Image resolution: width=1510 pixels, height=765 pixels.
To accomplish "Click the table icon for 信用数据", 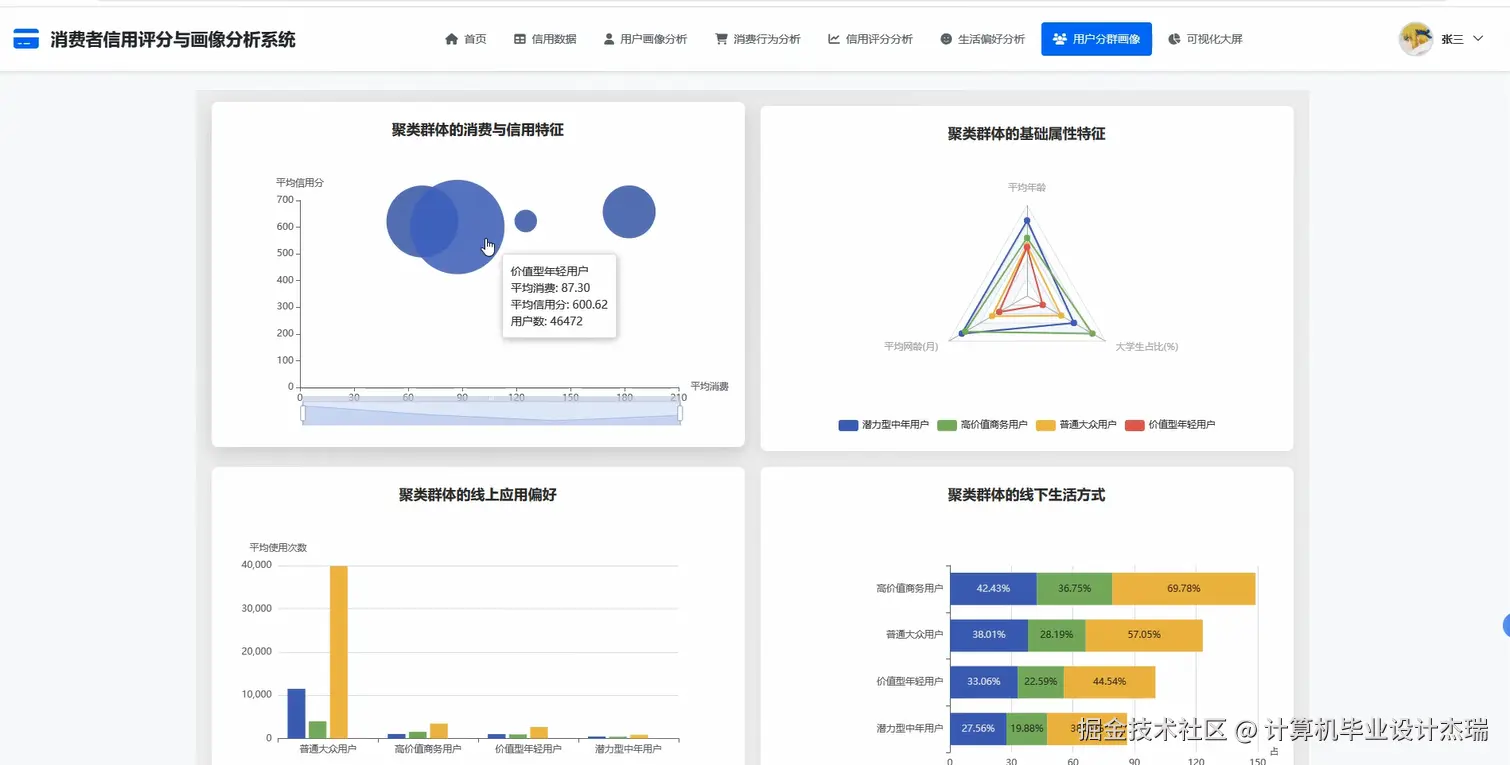I will 519,39.
